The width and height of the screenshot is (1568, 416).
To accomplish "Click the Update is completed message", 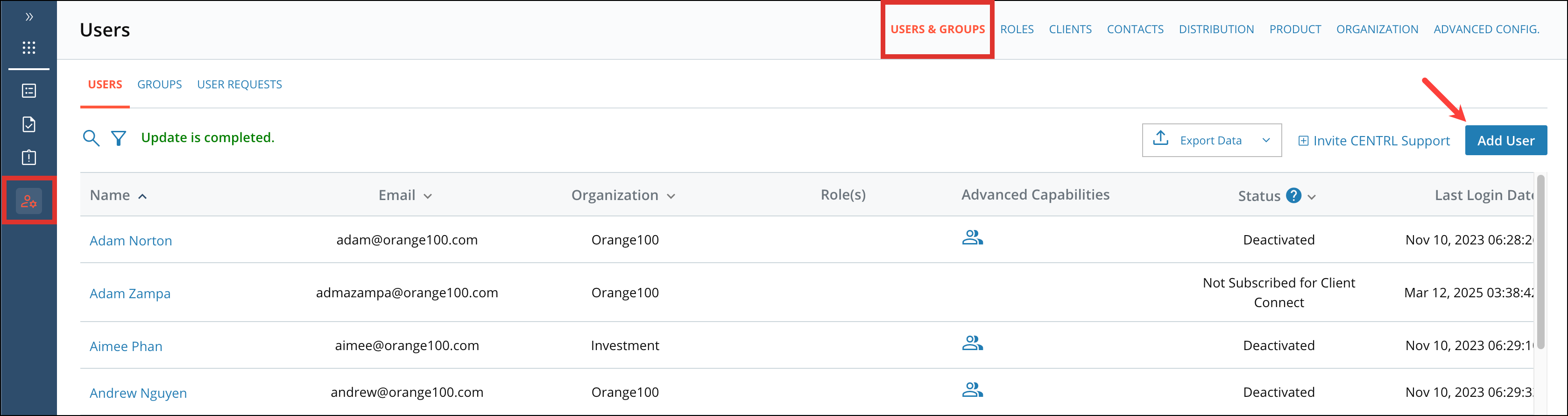I will pyautogui.click(x=208, y=137).
